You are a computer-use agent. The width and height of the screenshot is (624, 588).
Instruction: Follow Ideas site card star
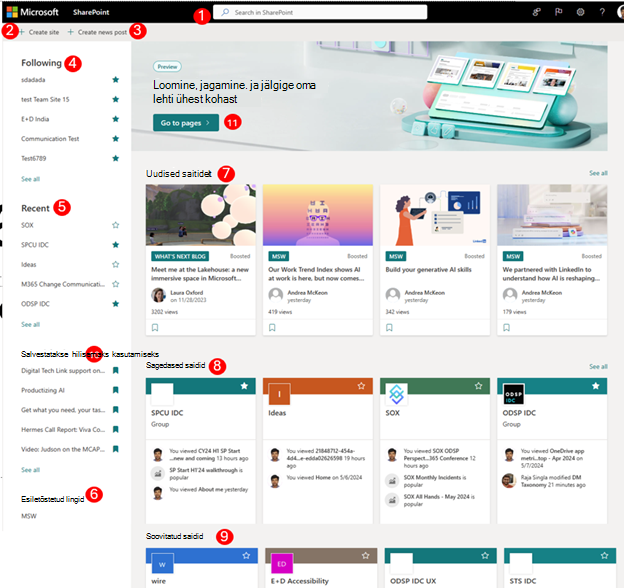(361, 386)
